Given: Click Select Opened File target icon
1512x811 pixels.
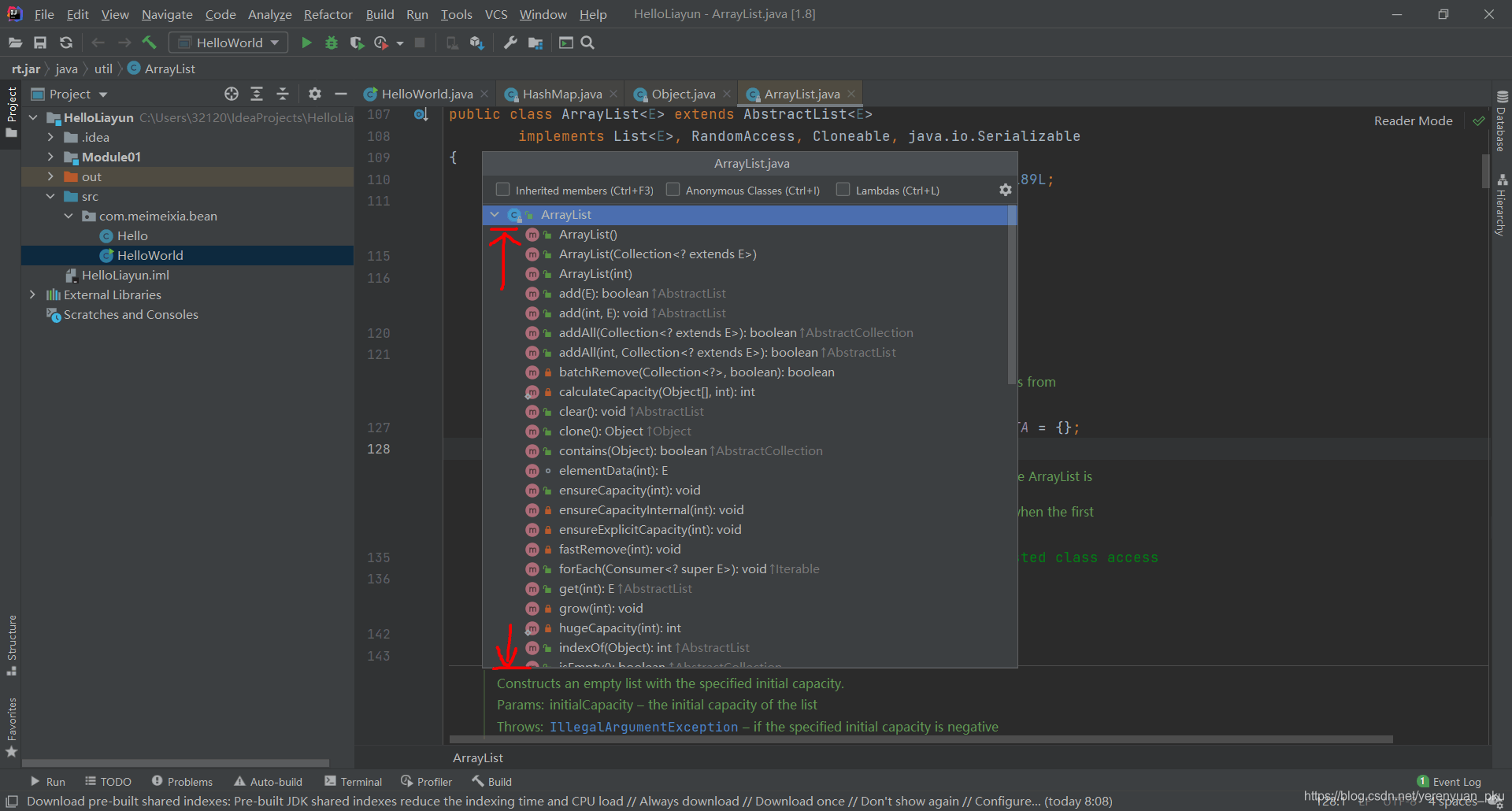Looking at the screenshot, I should click(x=231, y=94).
